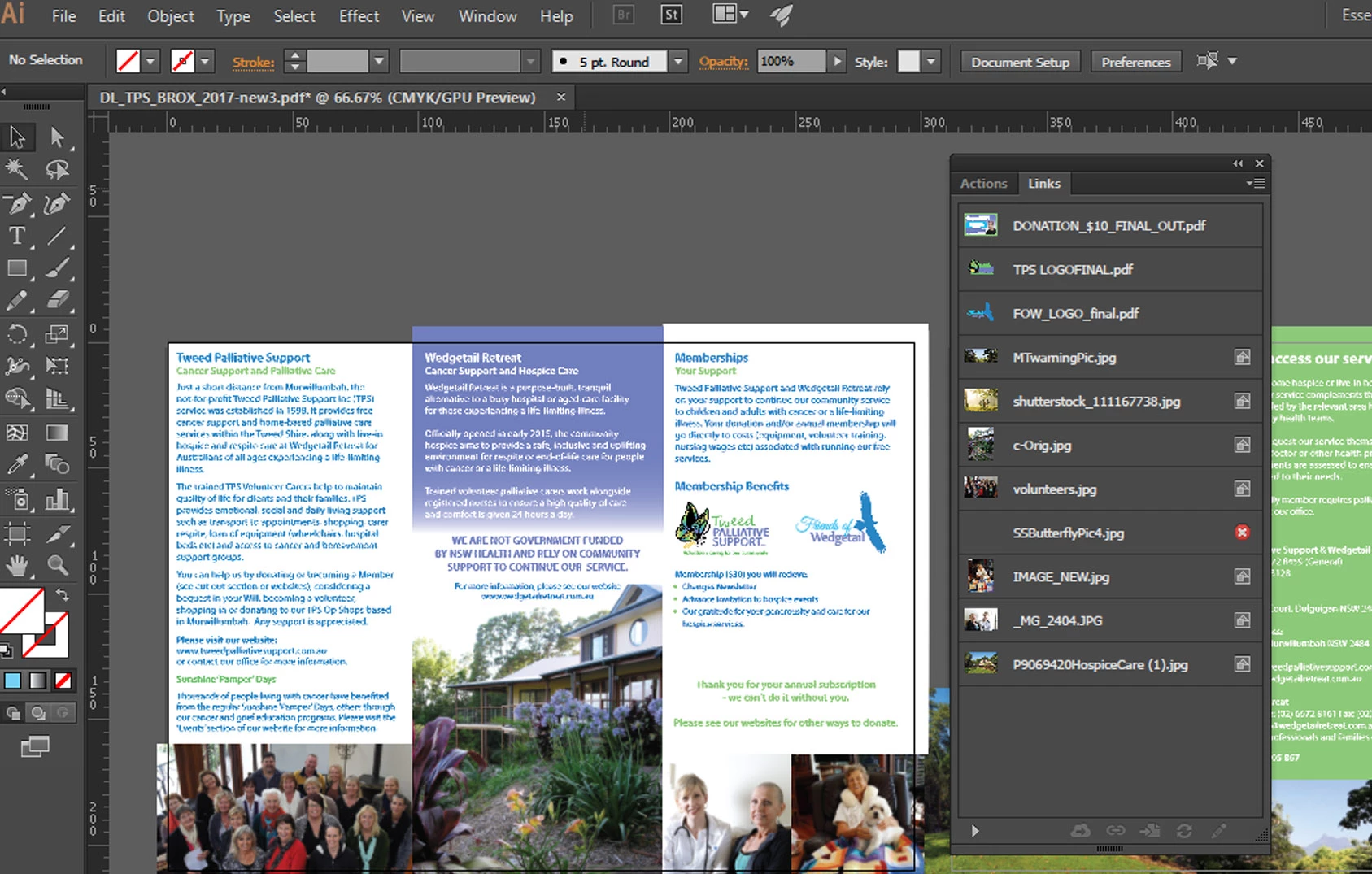Screen dimensions: 1372x874
Task: Open the Effect menu
Action: pyautogui.click(x=359, y=16)
